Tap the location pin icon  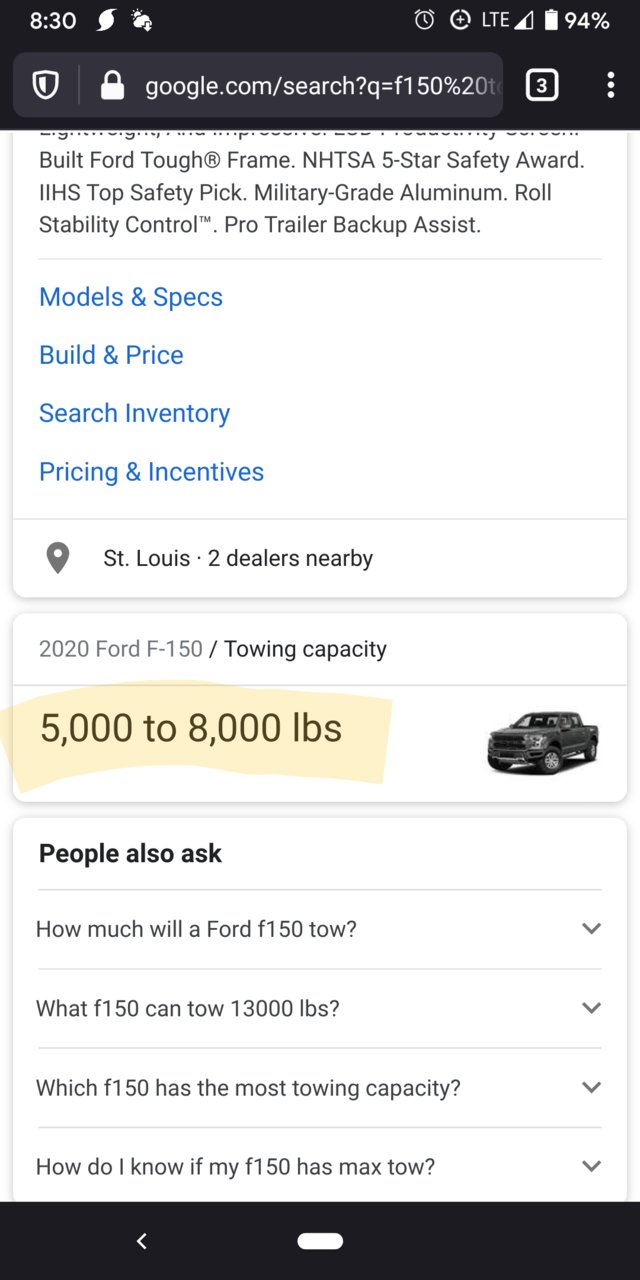[58, 558]
